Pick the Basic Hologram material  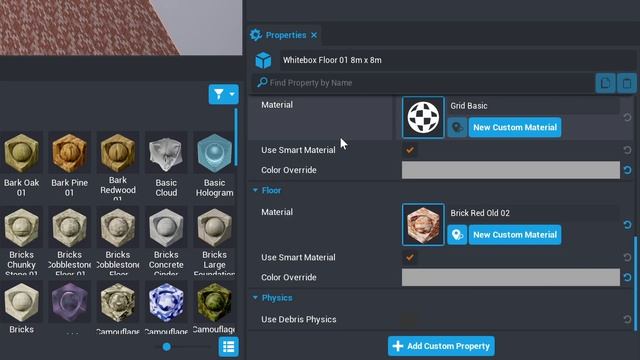coord(214,153)
